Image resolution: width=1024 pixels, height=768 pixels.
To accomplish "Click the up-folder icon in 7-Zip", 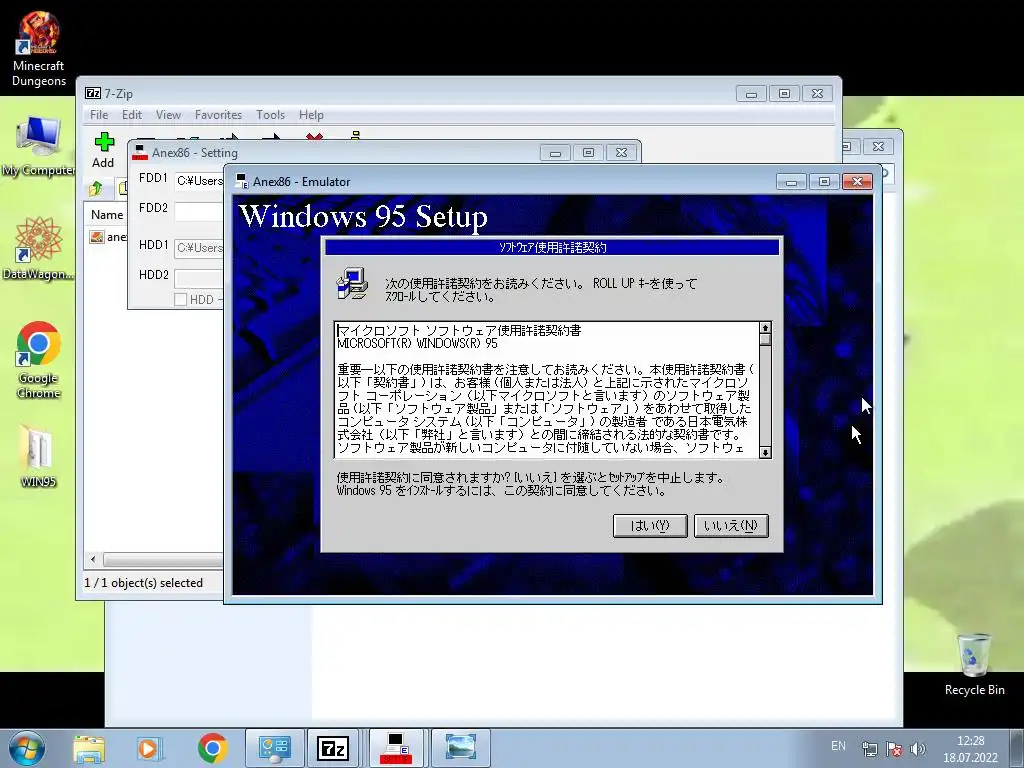I will point(96,189).
